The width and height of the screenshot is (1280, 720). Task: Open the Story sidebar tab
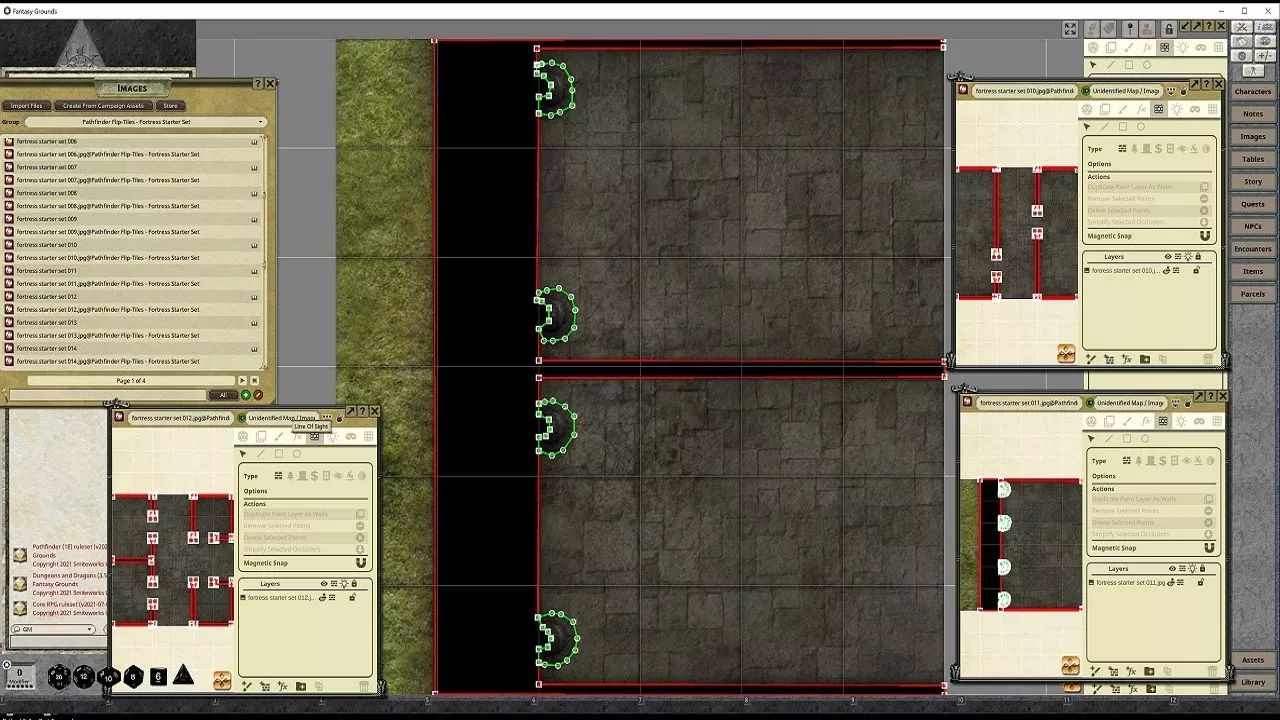pyautogui.click(x=1252, y=182)
